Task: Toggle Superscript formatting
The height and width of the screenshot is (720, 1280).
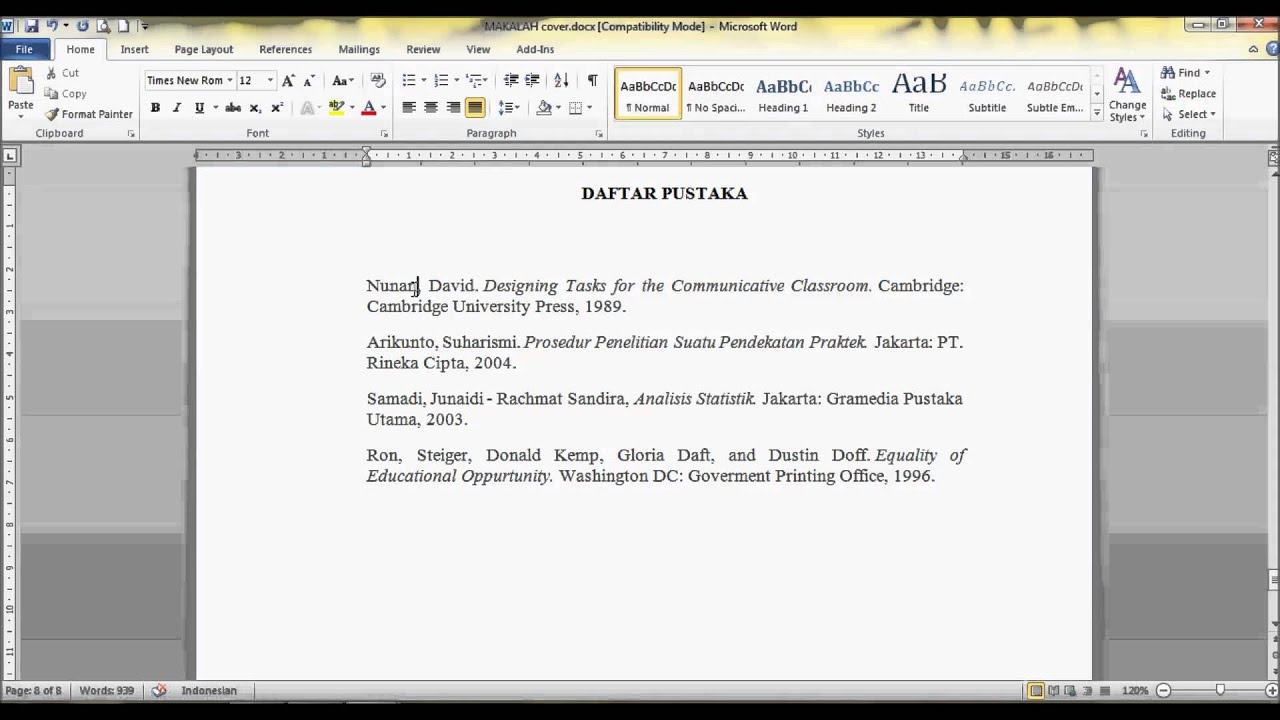Action: (277, 108)
